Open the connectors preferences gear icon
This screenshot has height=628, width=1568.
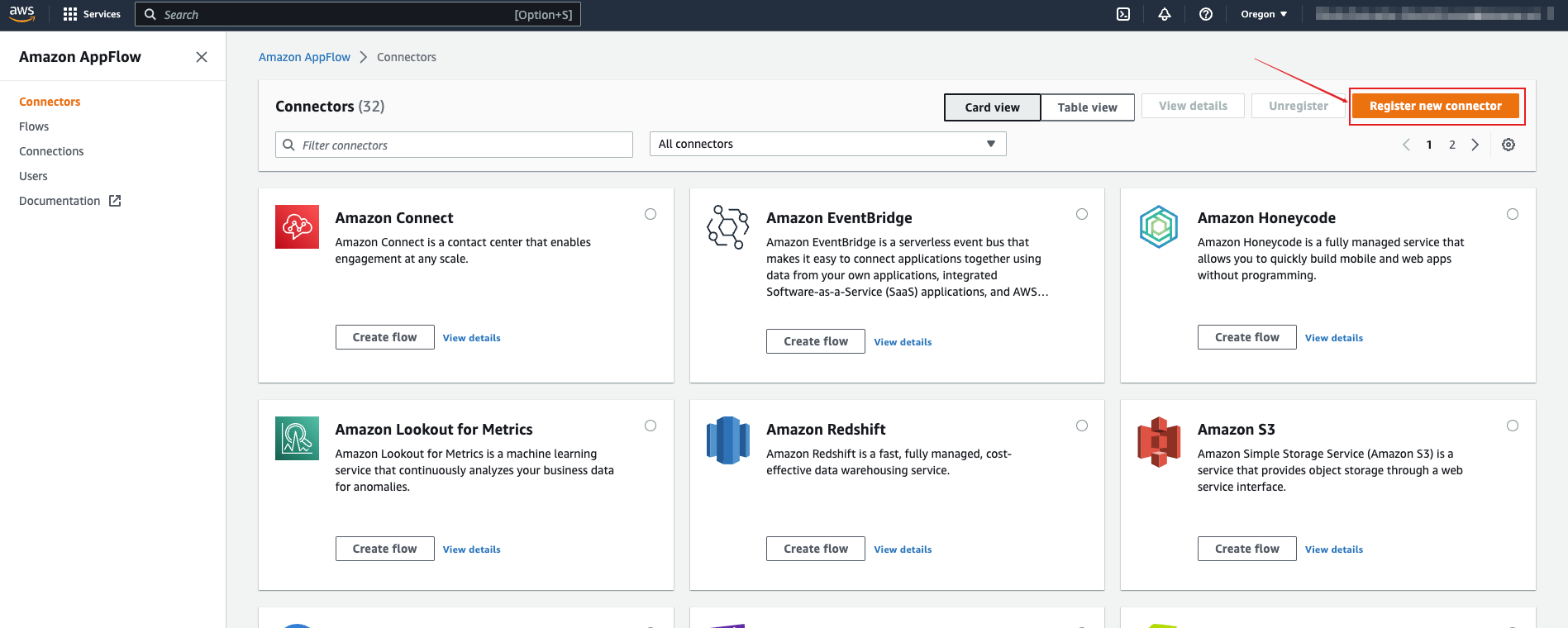1508,145
